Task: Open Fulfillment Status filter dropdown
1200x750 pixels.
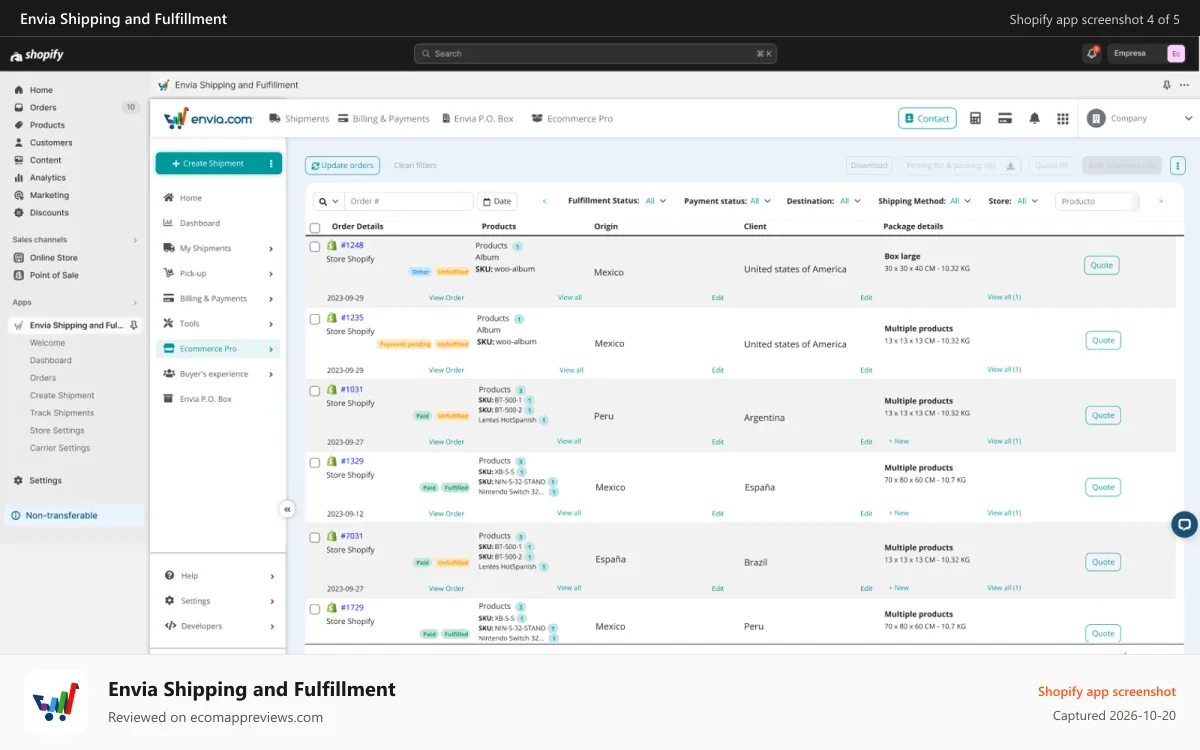Action: tap(656, 201)
